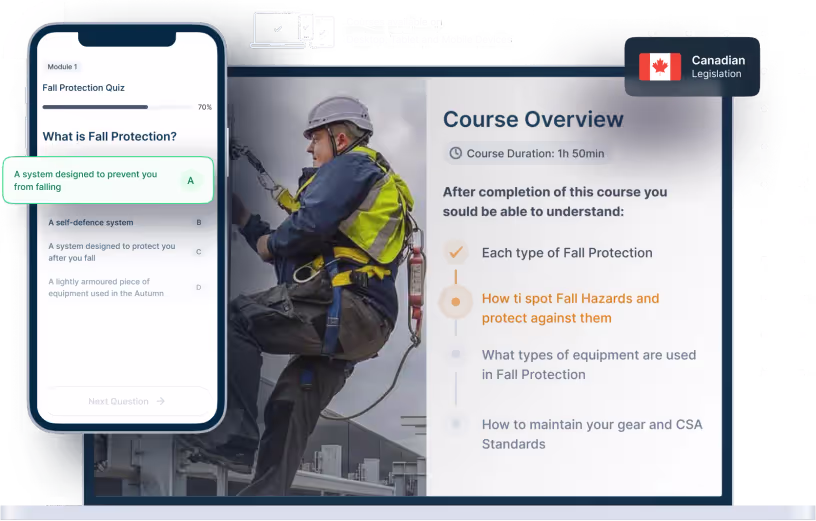Click the clock icon beside Course Duration
This screenshot has height=521, width=816.
(455, 153)
